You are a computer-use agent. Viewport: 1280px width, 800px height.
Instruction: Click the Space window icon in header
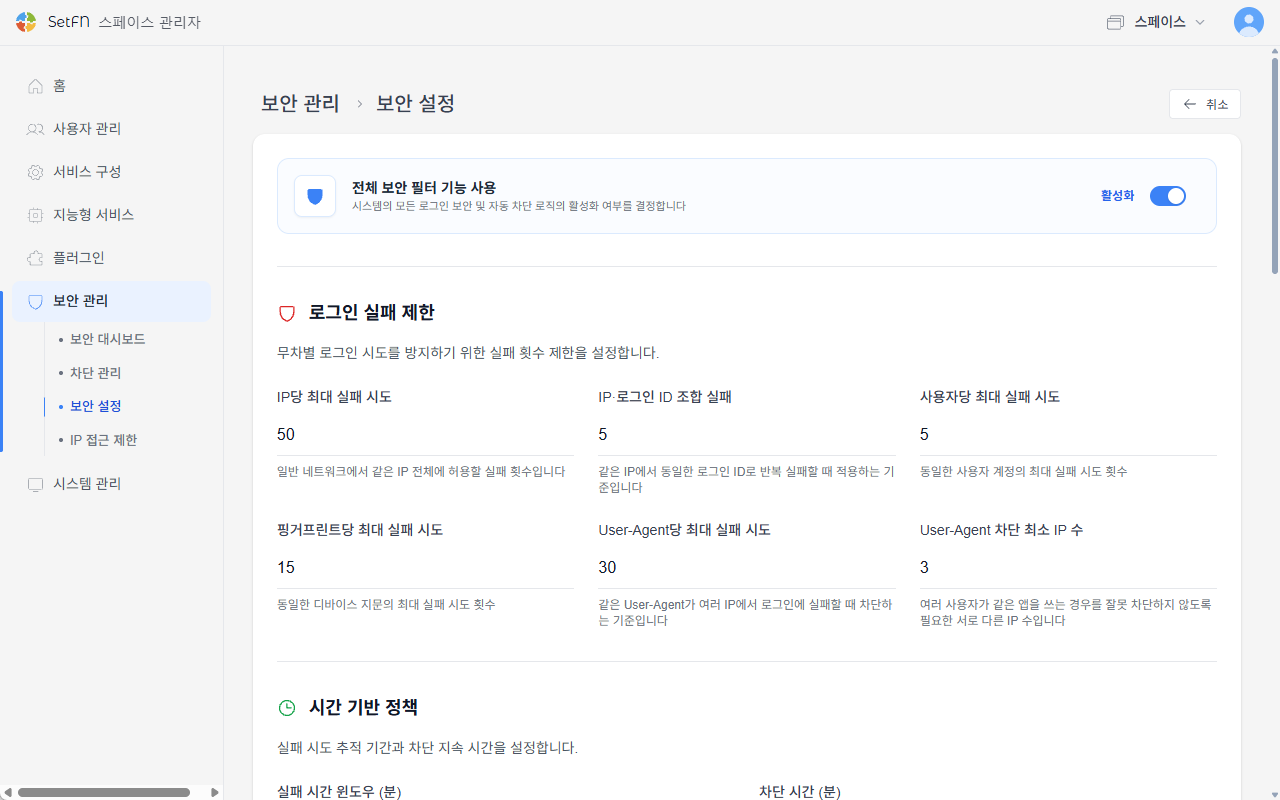[1115, 22]
